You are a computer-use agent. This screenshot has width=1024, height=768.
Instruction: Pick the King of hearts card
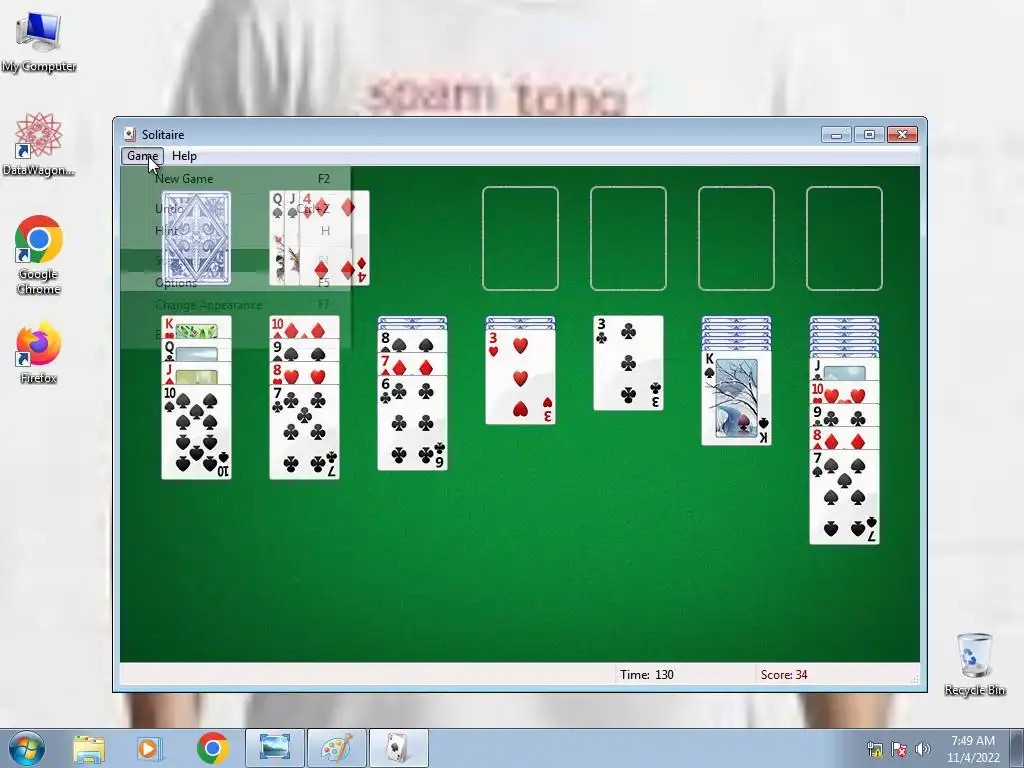196,327
